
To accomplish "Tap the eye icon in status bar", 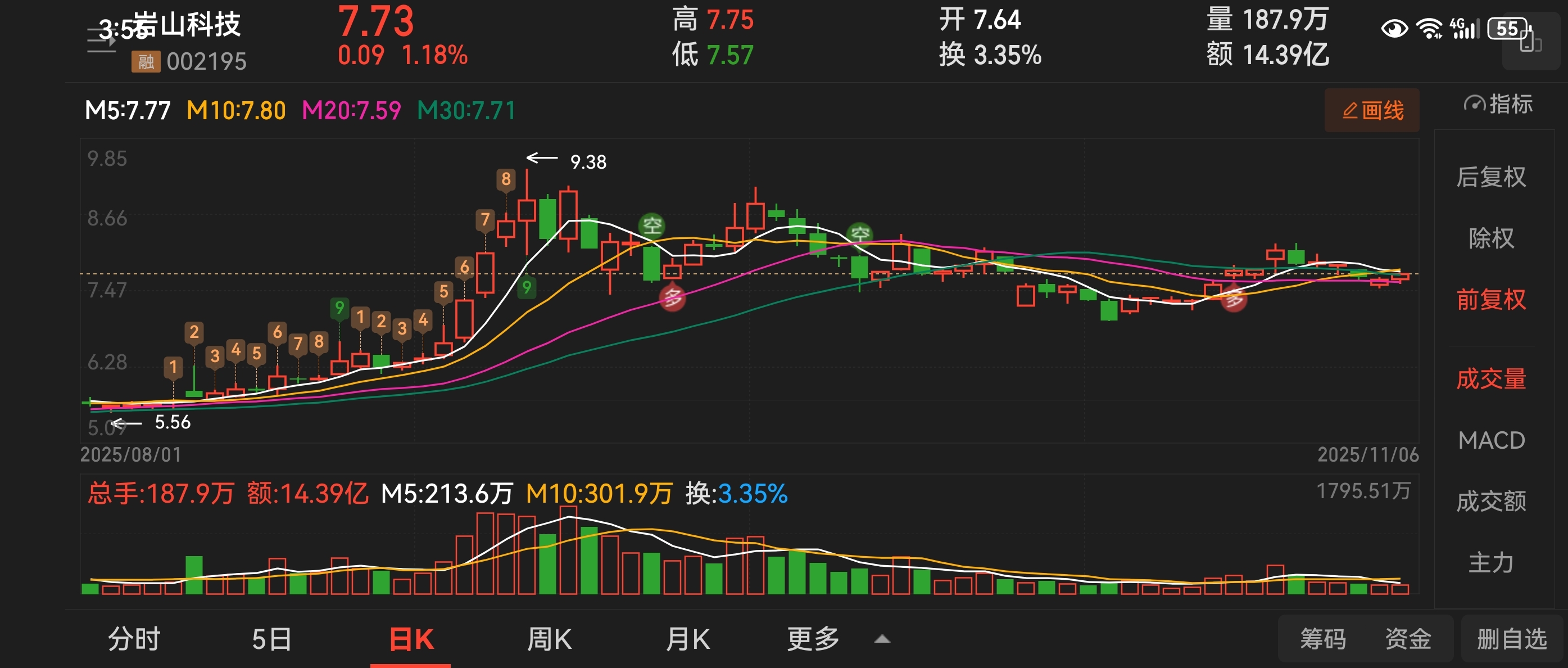I will [x=1393, y=29].
